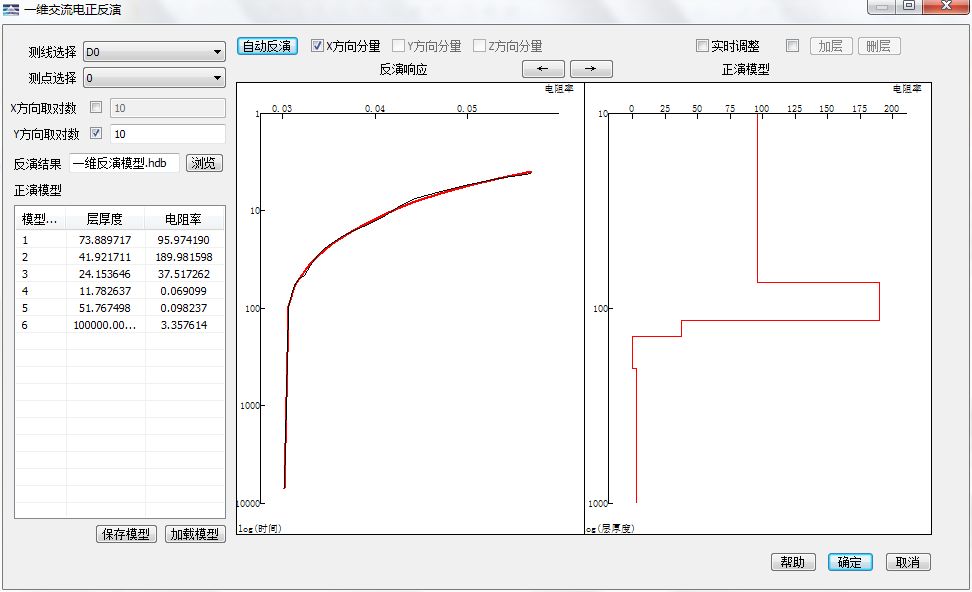Click the app icon in title bar

click(11, 9)
